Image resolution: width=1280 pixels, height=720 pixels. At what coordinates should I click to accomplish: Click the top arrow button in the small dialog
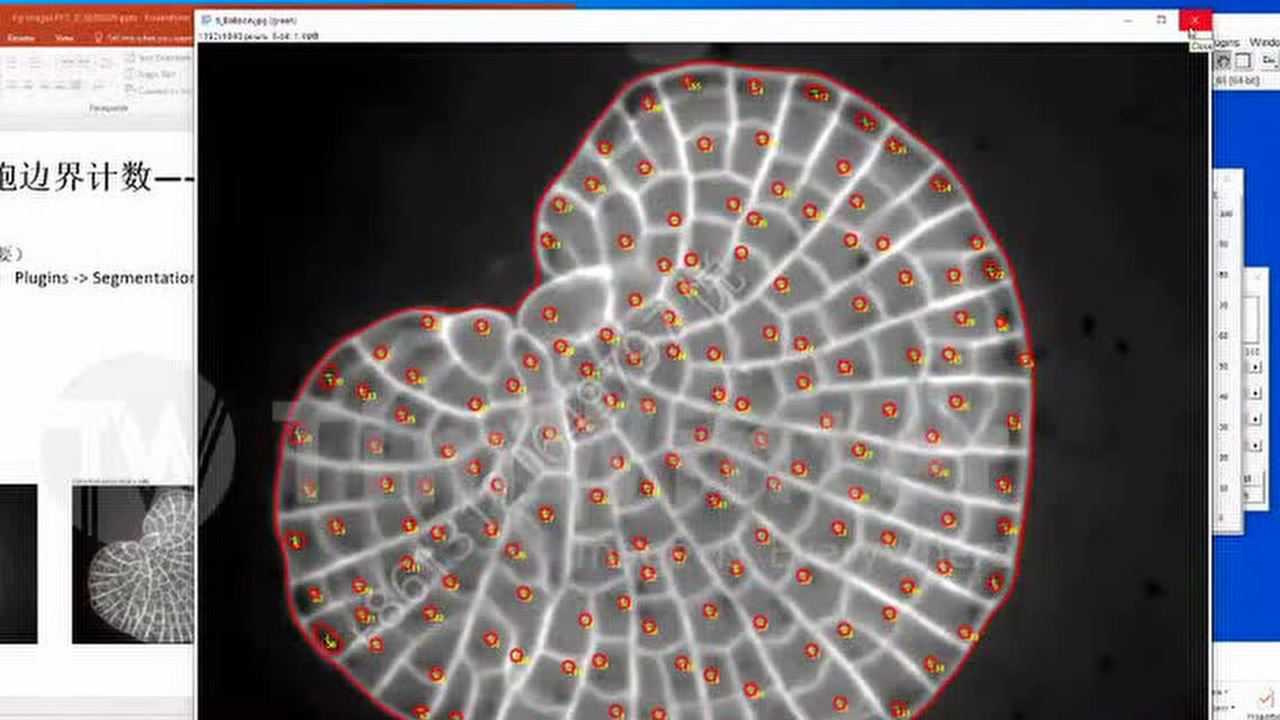tap(1255, 367)
